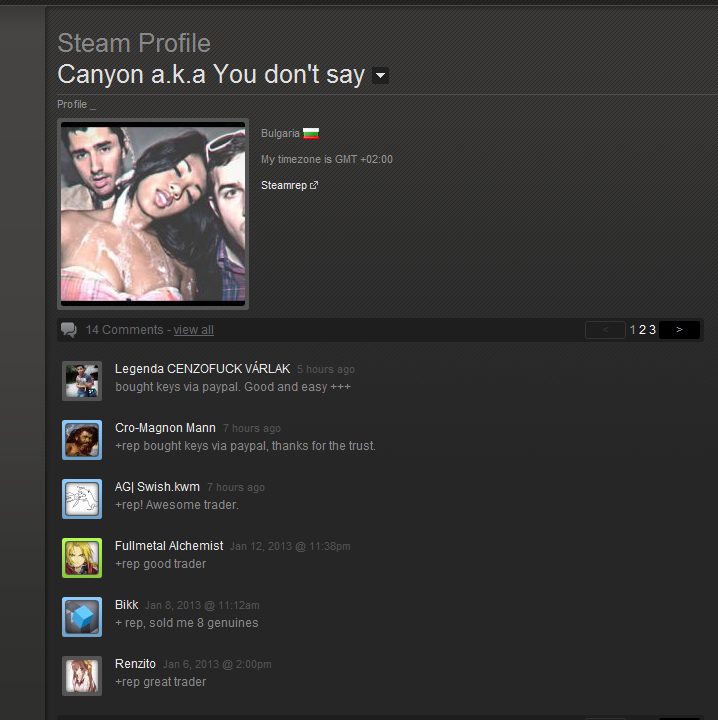Open the Renzito username link
718x720 pixels.
pos(135,664)
